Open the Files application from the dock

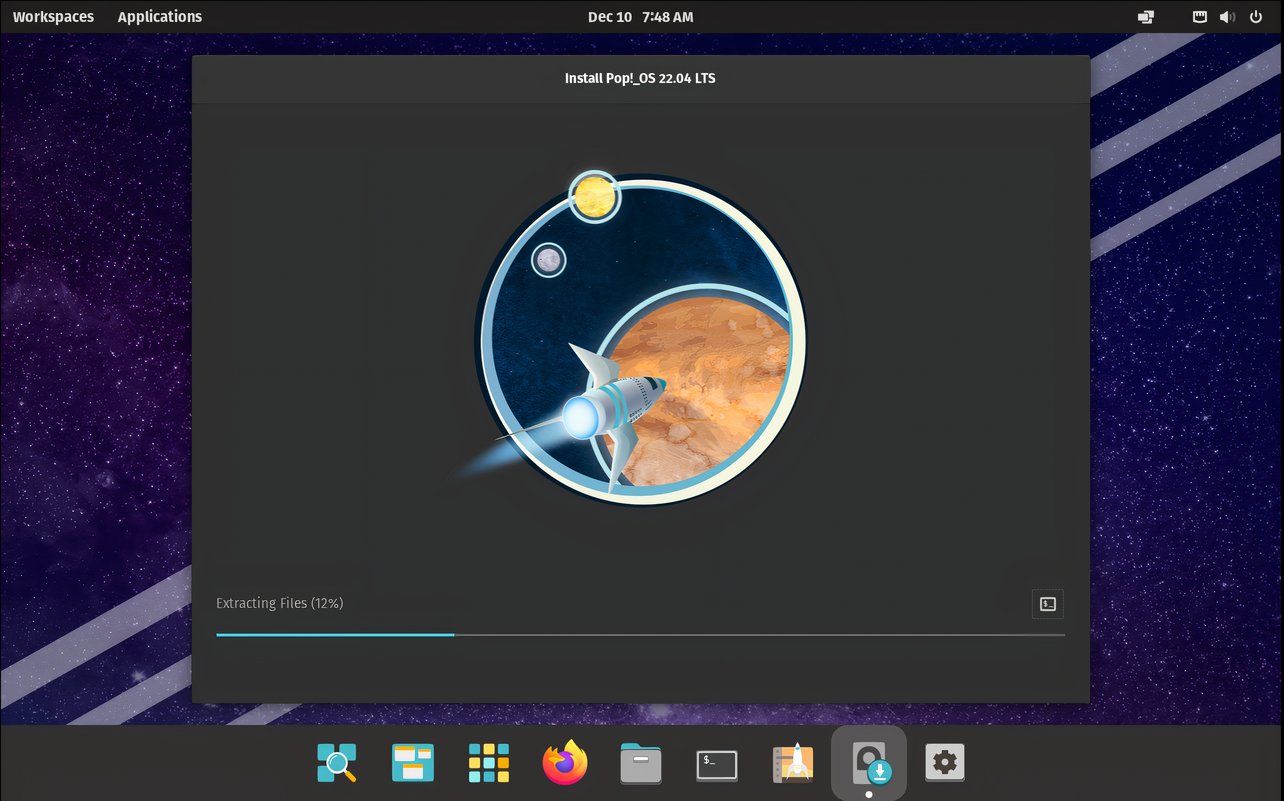(640, 761)
